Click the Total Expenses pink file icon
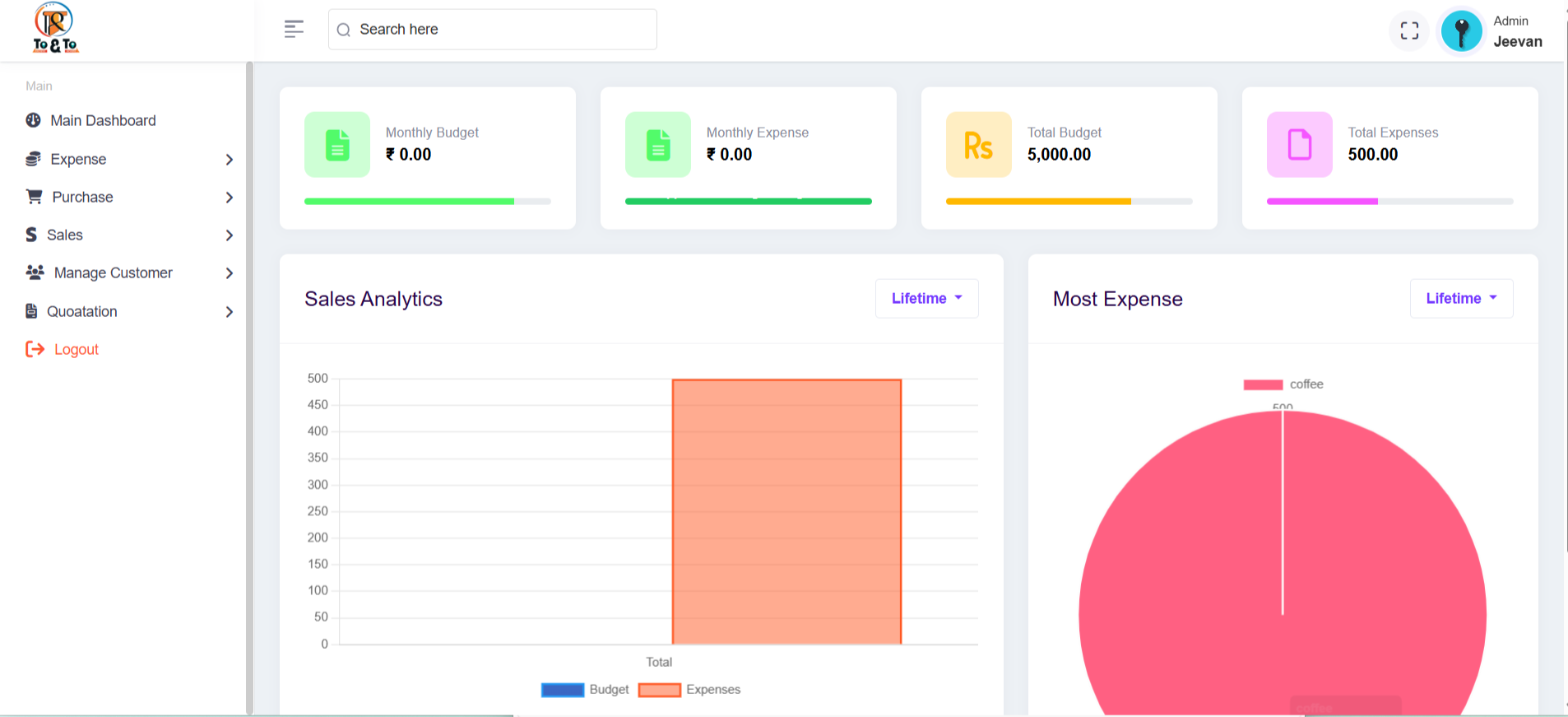Image resolution: width=1568 pixels, height=717 pixels. point(1299,145)
